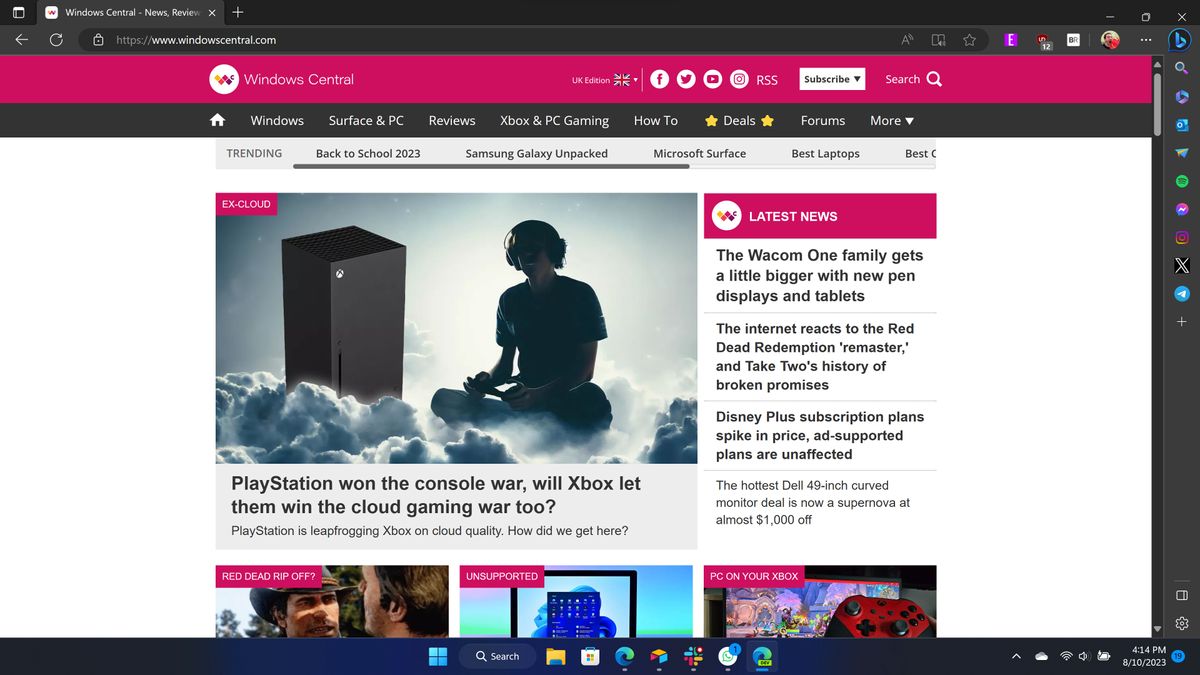Open Back to School 2023 trending link

click(x=368, y=153)
